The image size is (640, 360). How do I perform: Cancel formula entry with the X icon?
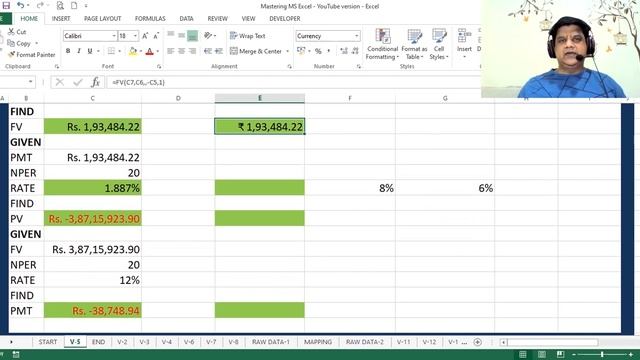[60, 82]
